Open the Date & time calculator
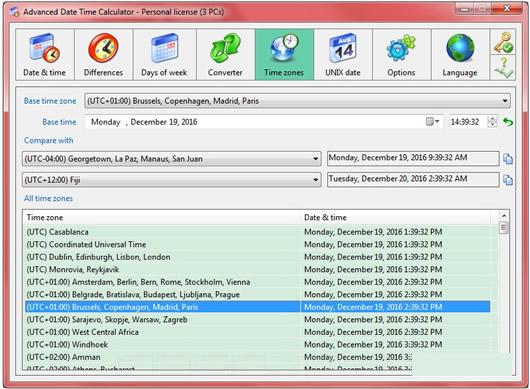This screenshot has width=530, height=389. [x=45, y=55]
